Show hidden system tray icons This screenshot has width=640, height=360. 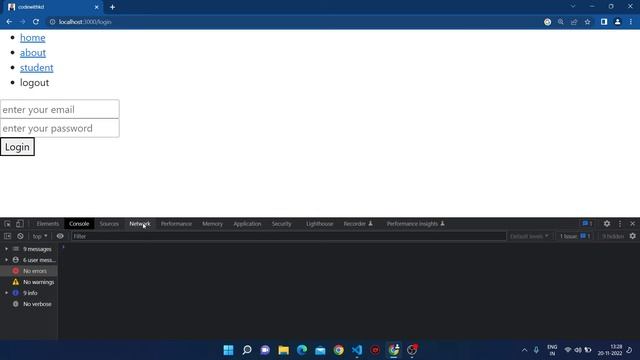[x=524, y=350]
